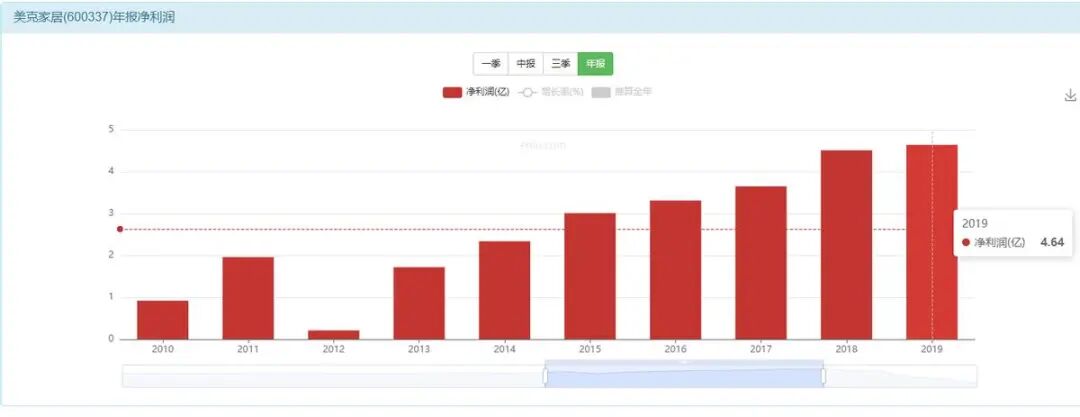Switch to 中报 interim report tab
Image resolution: width=1080 pixels, height=417 pixels.
(526, 64)
